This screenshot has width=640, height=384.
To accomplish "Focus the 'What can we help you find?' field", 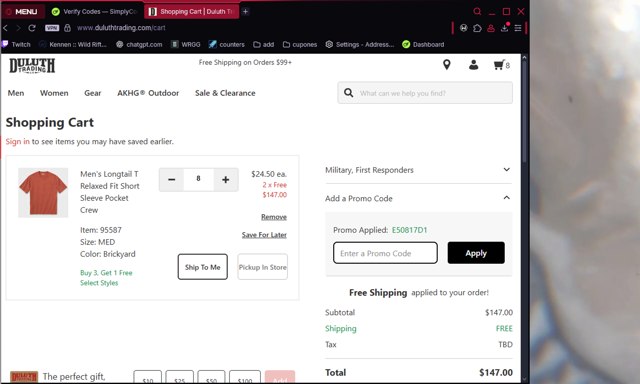I will tap(425, 93).
